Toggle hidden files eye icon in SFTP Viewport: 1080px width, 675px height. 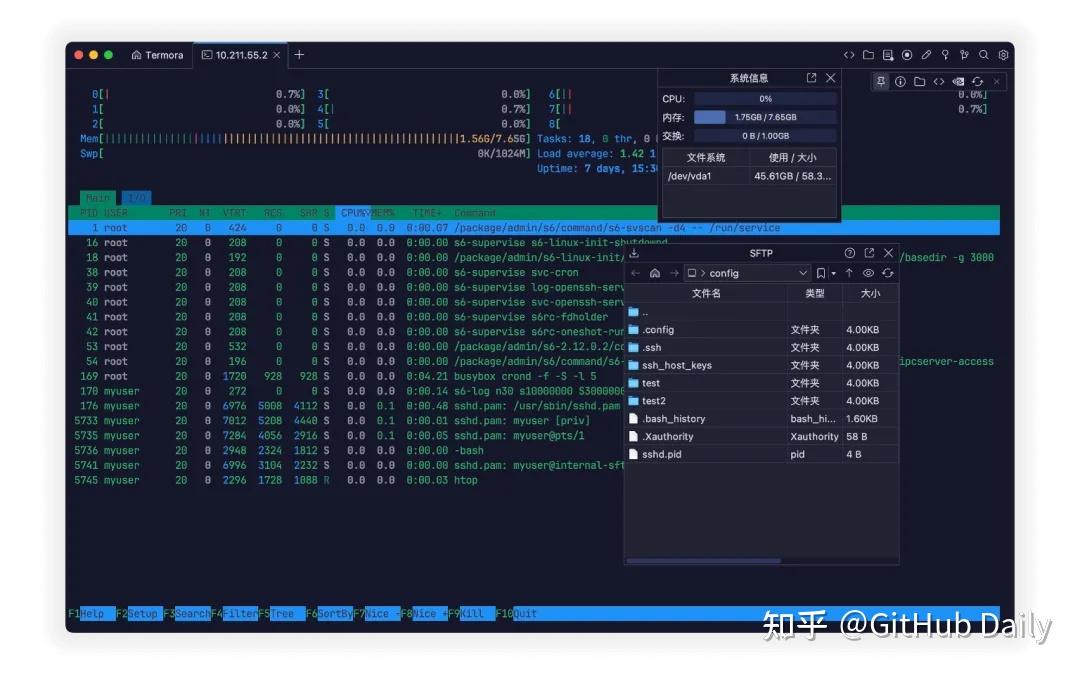tap(869, 273)
